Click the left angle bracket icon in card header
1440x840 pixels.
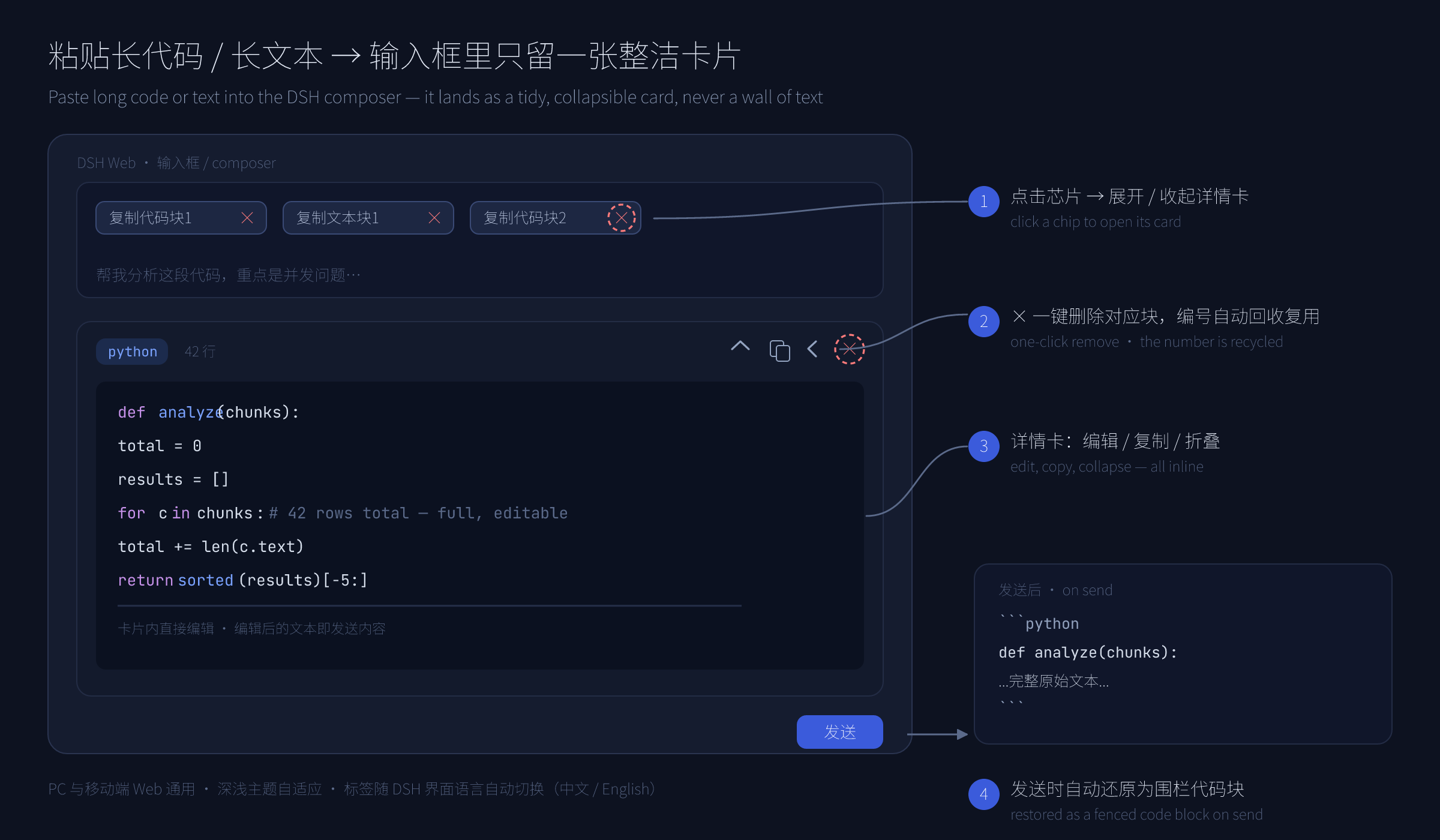812,349
